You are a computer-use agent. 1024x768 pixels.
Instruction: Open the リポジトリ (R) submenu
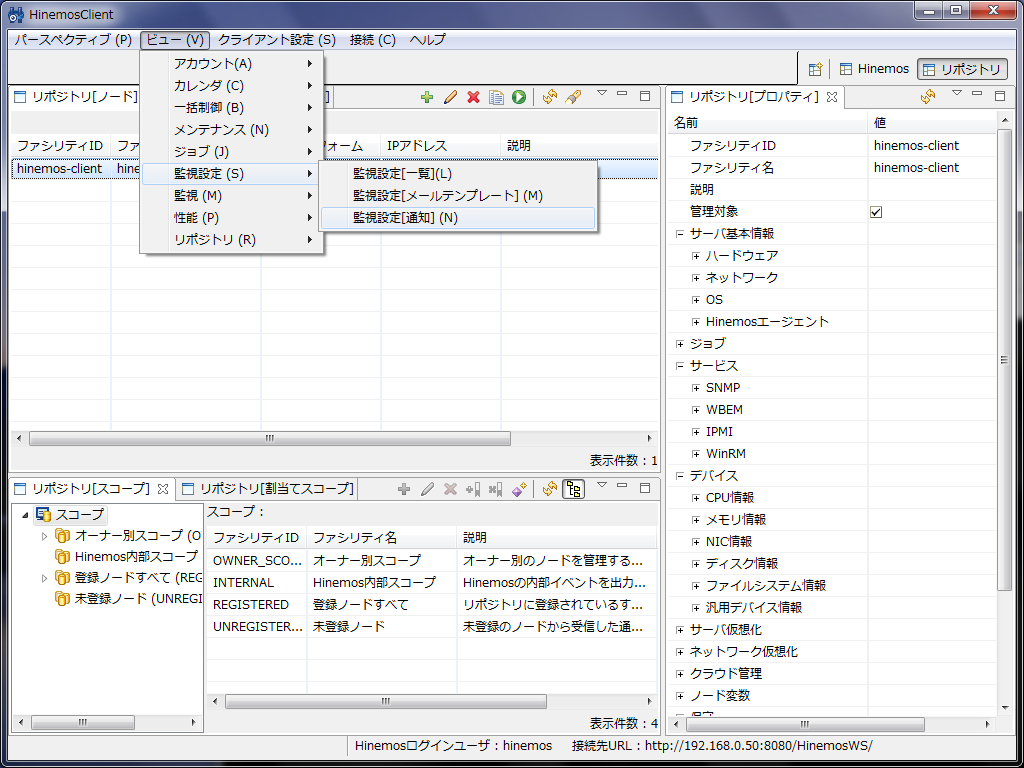pos(232,240)
